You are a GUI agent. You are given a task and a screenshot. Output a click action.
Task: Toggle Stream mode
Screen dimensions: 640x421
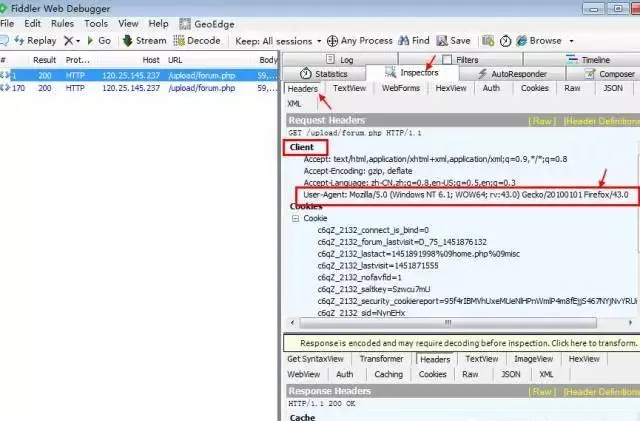pos(145,41)
